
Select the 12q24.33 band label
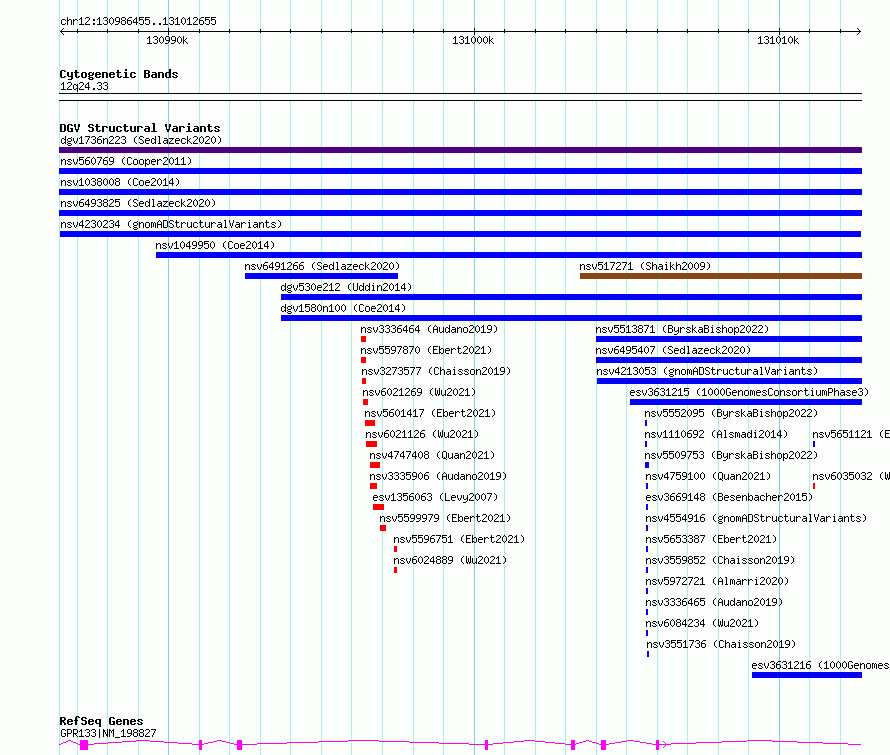(84, 86)
